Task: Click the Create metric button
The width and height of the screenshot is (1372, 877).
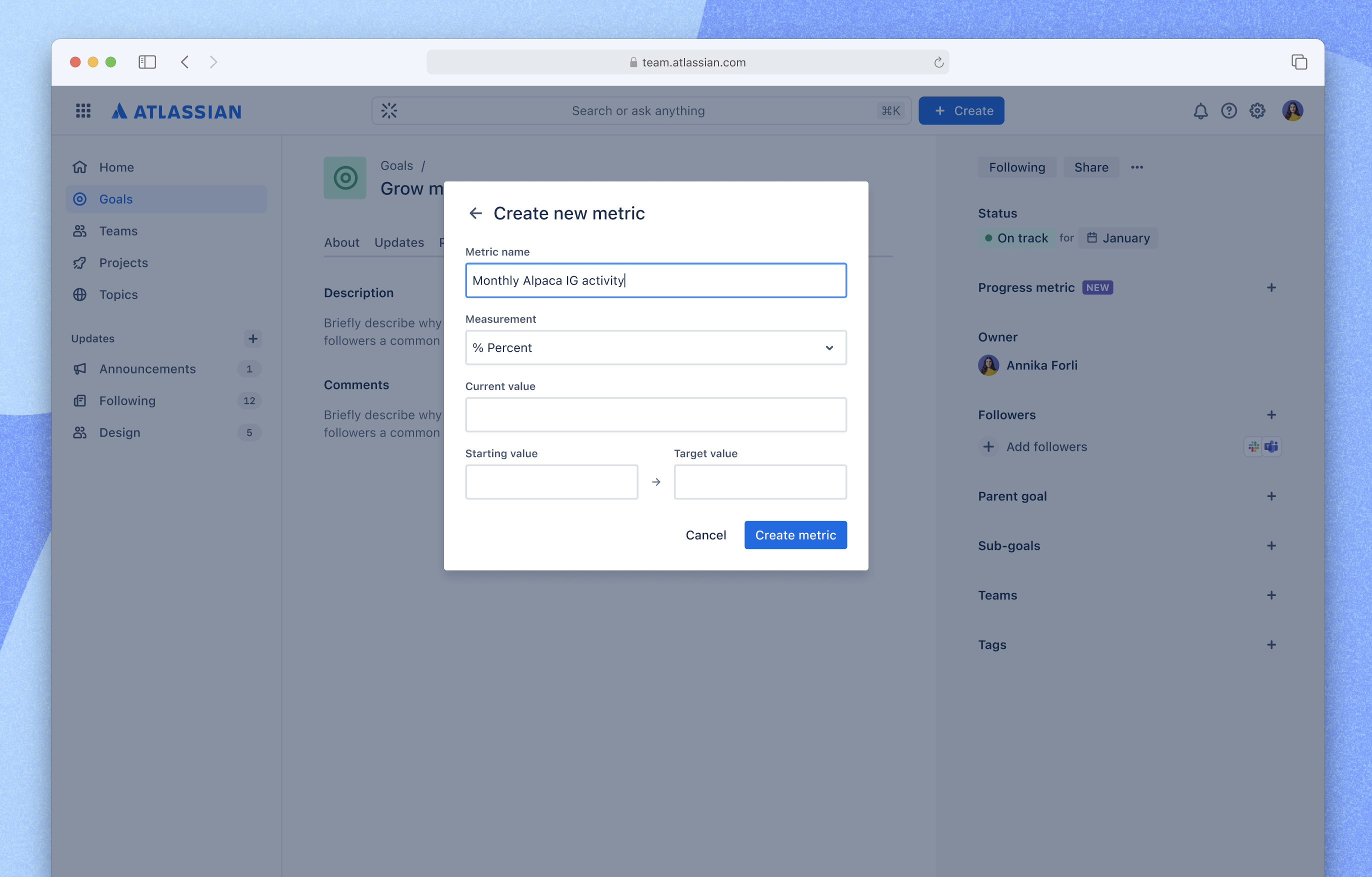Action: click(x=795, y=535)
